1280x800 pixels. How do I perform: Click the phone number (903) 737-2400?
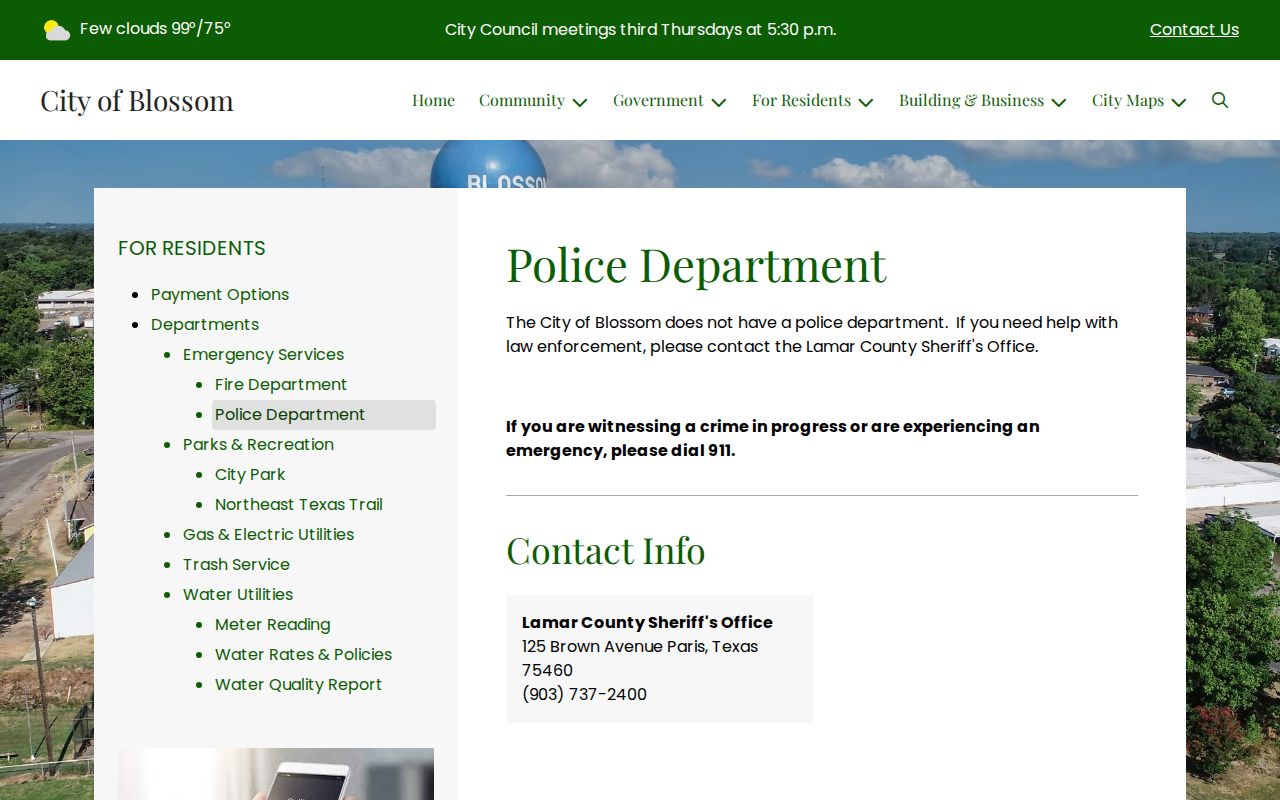tap(584, 694)
